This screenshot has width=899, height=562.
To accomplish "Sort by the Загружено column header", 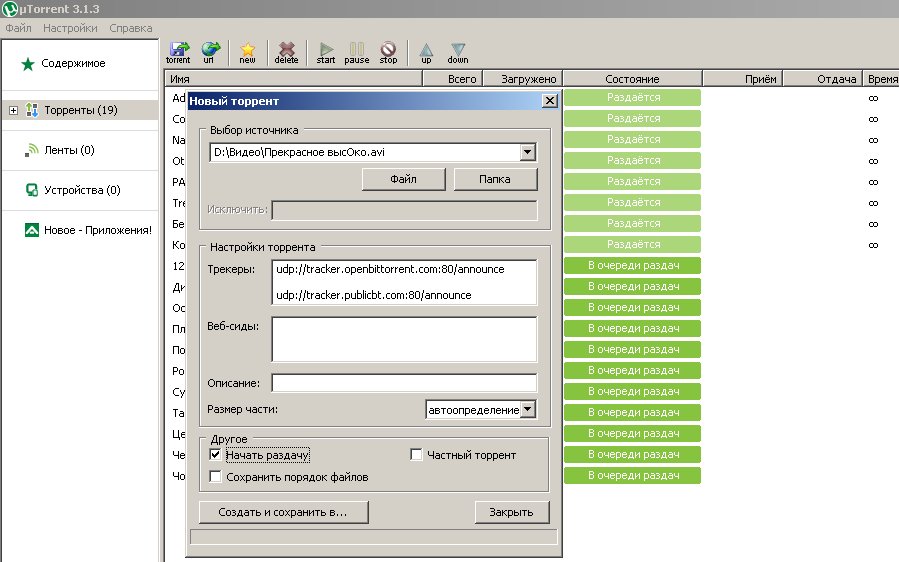I will tap(523, 79).
